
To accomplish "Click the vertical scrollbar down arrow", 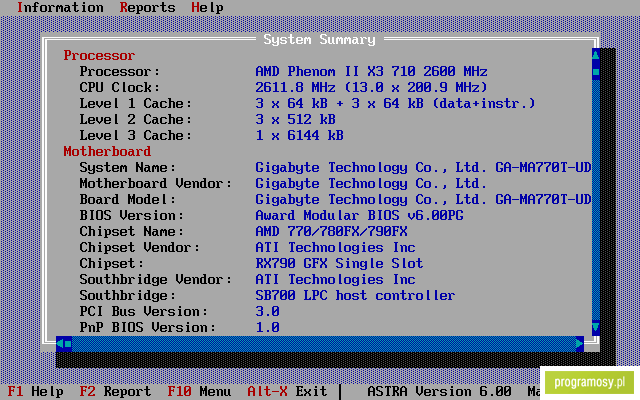I will pos(596,327).
